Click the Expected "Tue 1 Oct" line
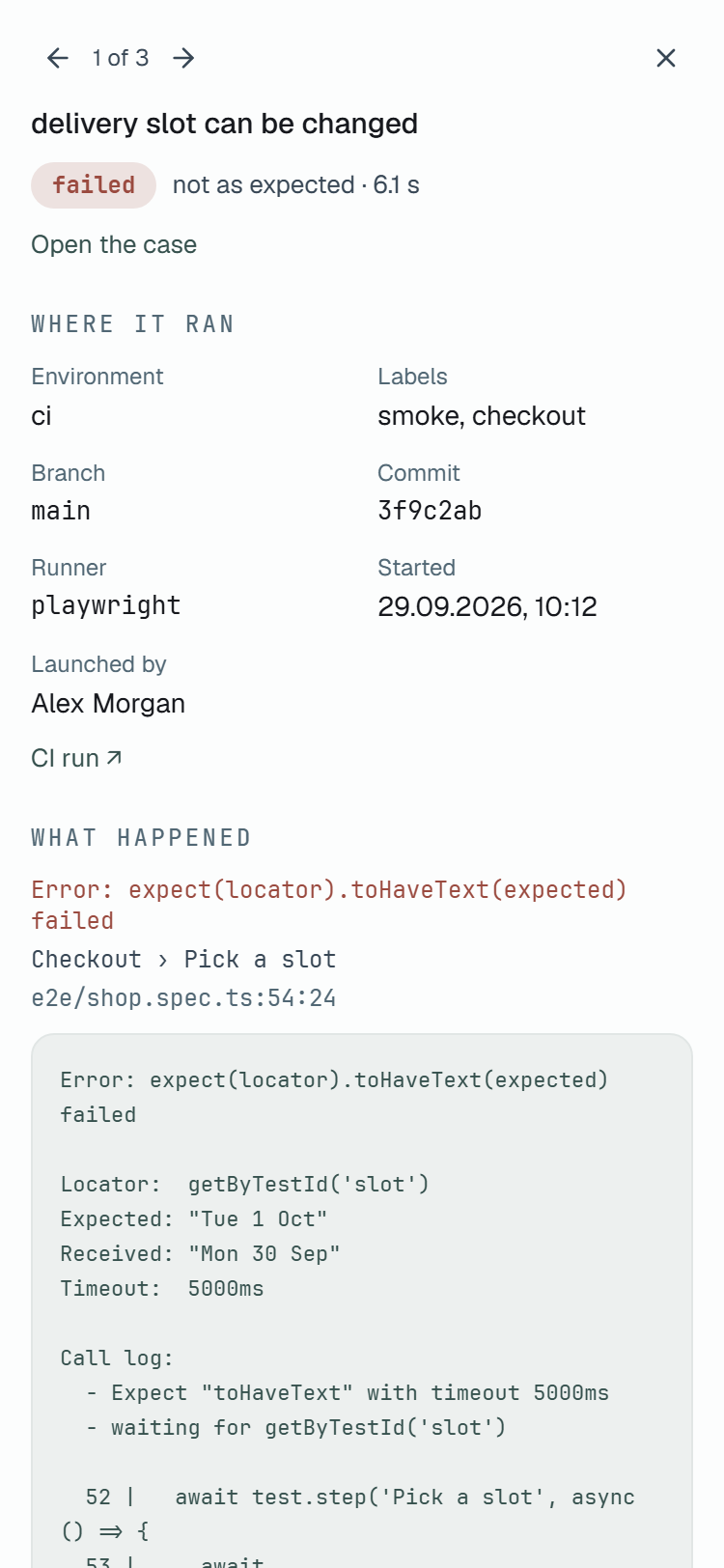 click(x=194, y=1219)
